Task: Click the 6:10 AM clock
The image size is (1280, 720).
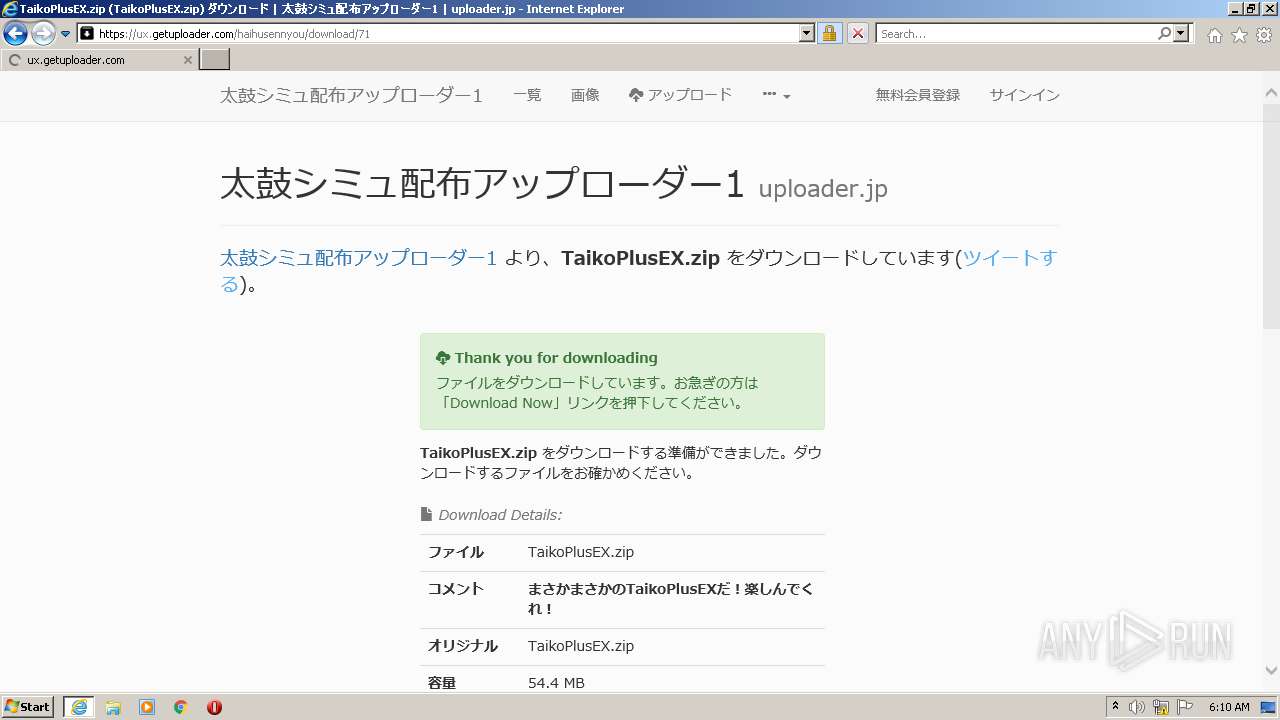Action: pos(1229,707)
